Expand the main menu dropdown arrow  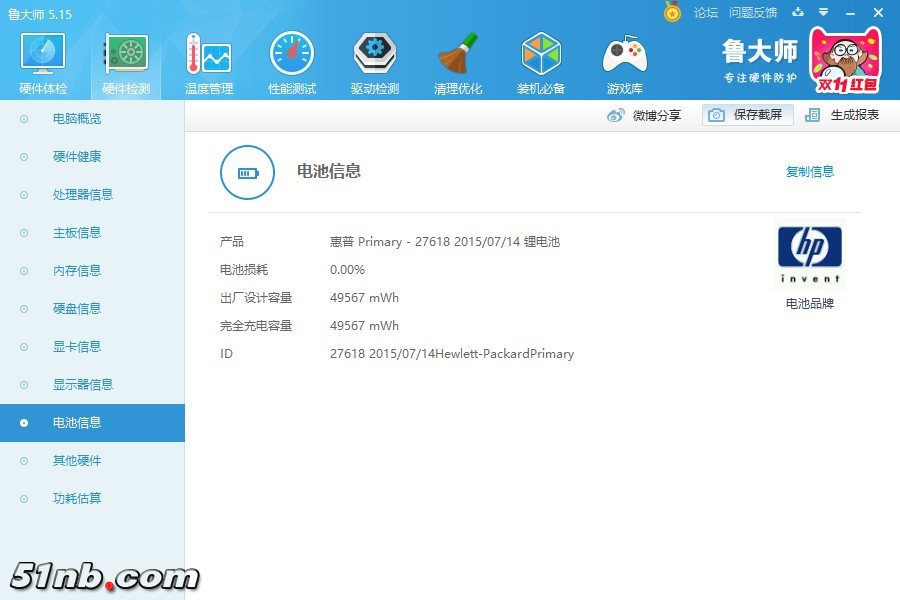tap(824, 12)
